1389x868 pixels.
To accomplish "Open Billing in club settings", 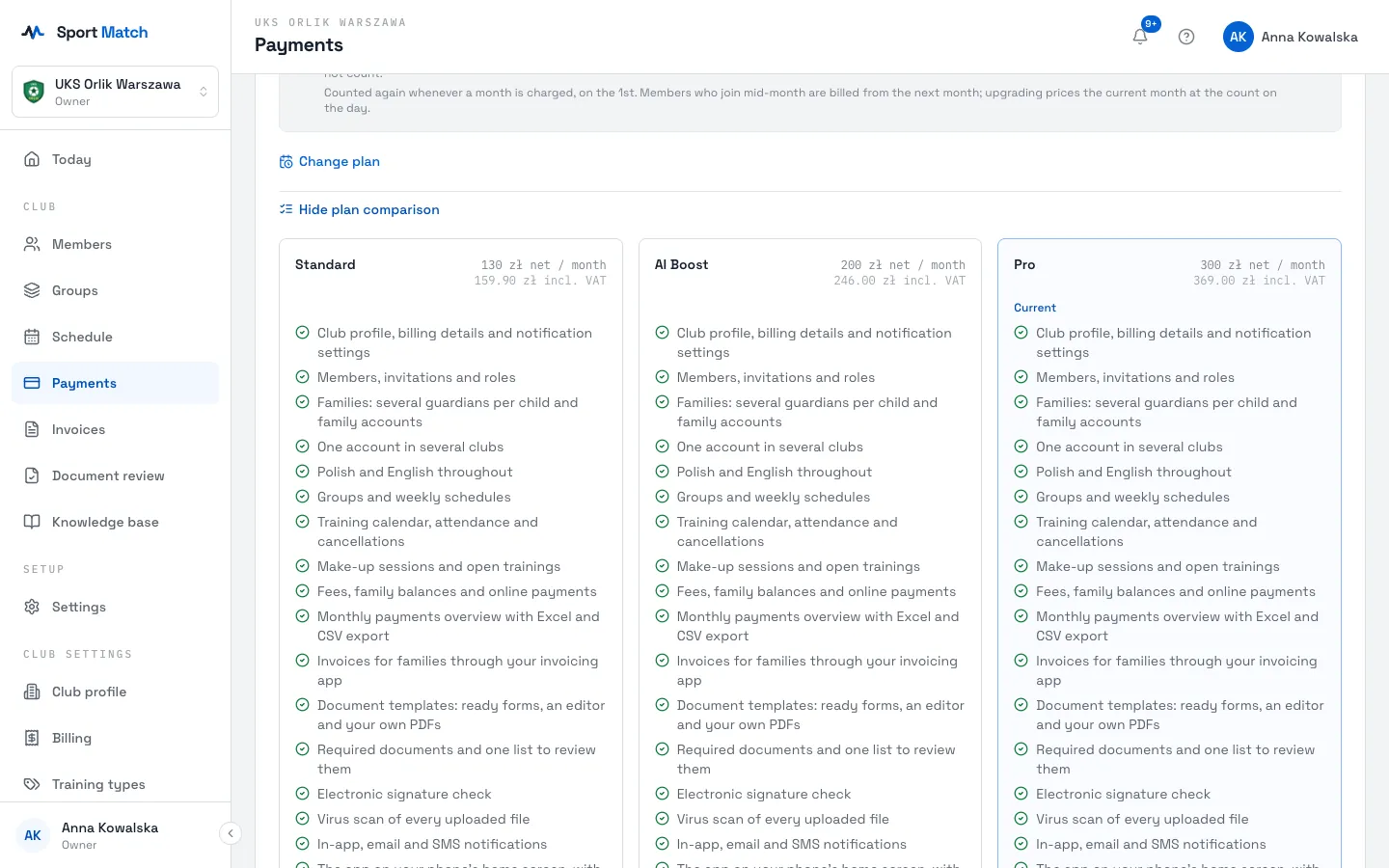I will (x=115, y=738).
